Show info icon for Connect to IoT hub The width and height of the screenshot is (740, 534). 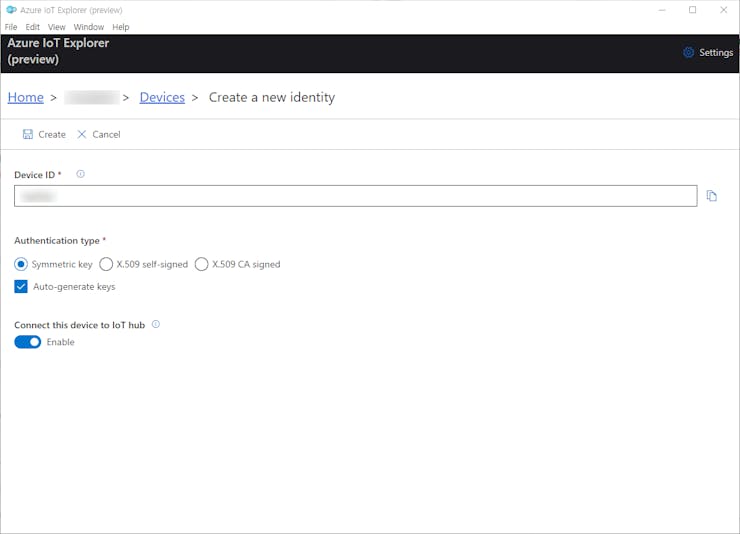click(x=156, y=324)
